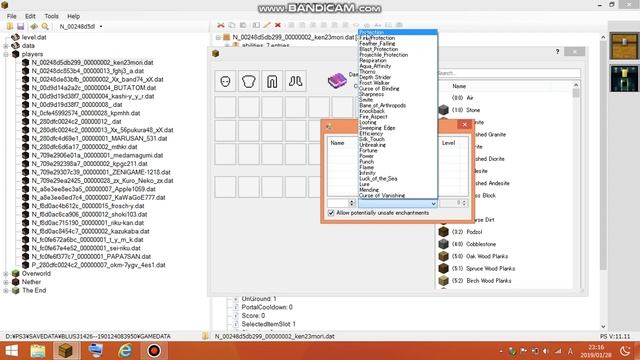640x360 pixels.
Task: Click the purple enchanted book icon
Action: (337, 80)
